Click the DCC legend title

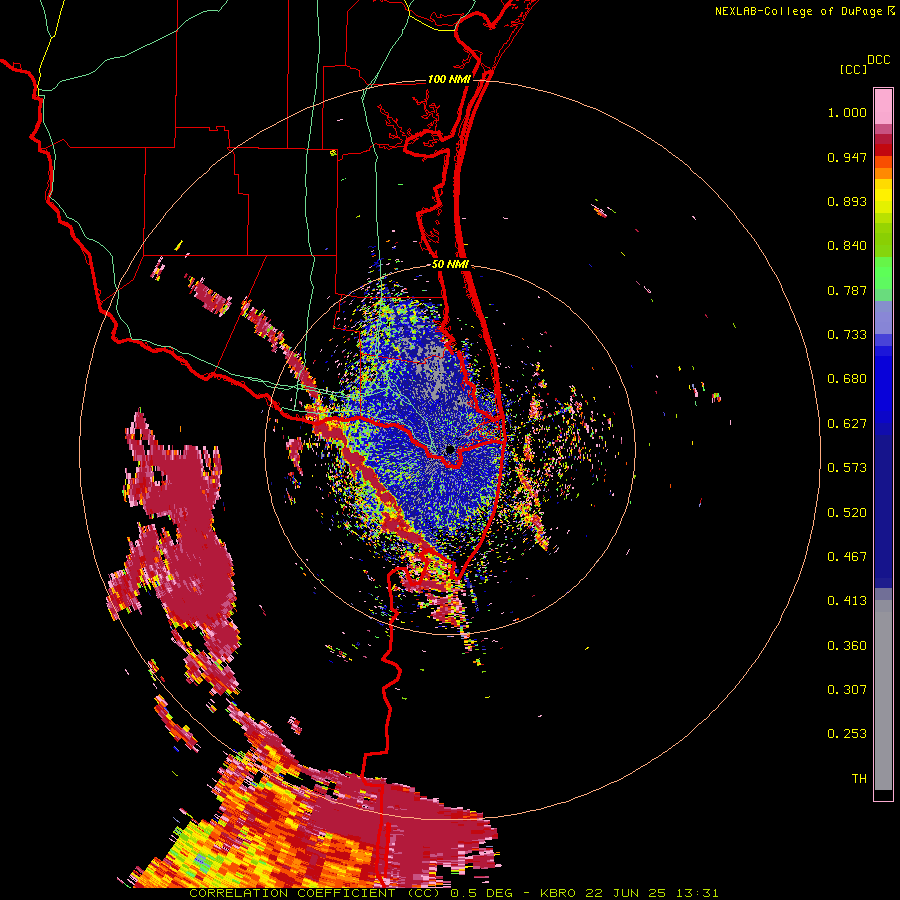(879, 60)
